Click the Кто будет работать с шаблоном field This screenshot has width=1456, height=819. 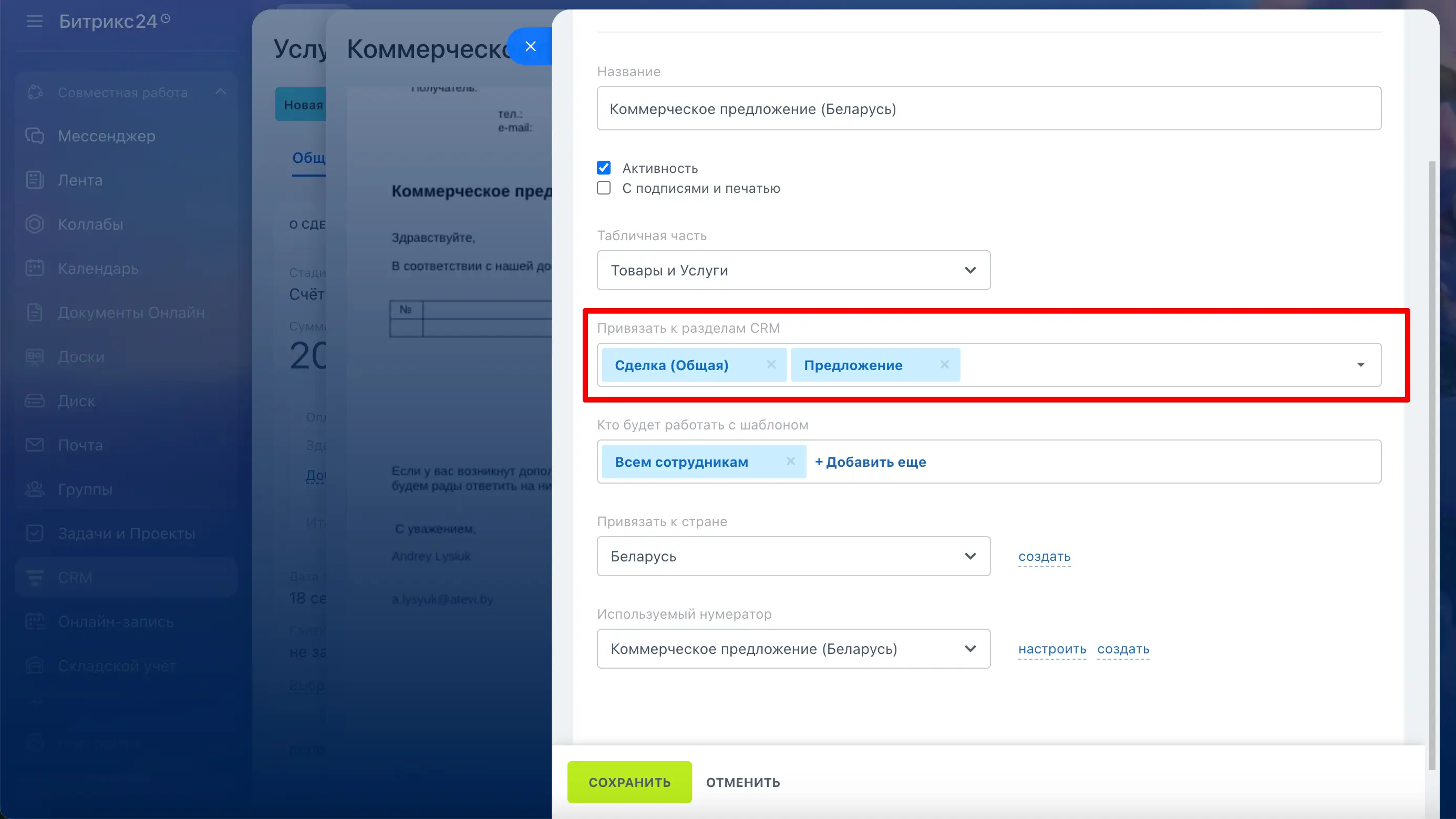coord(989,462)
